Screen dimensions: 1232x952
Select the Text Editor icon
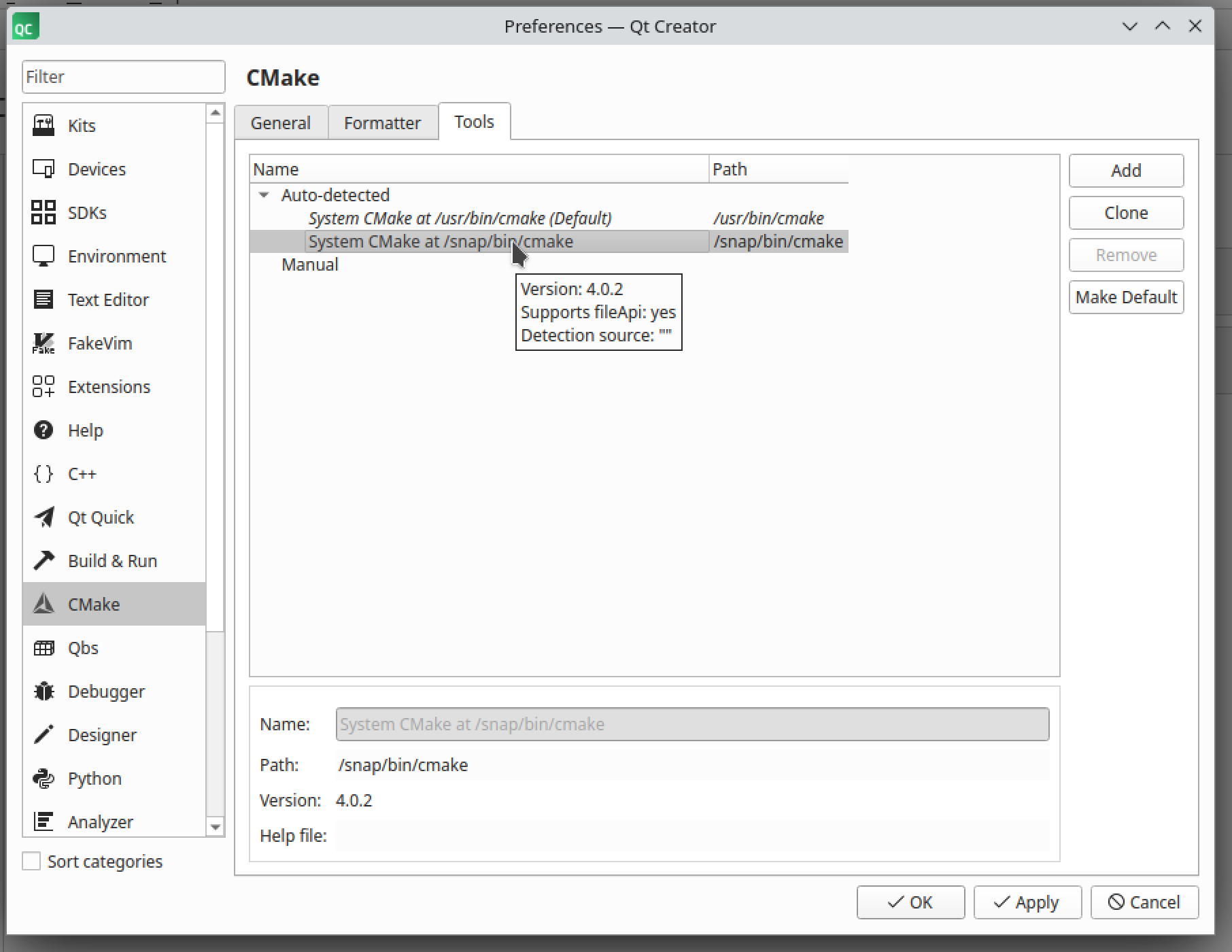click(44, 300)
